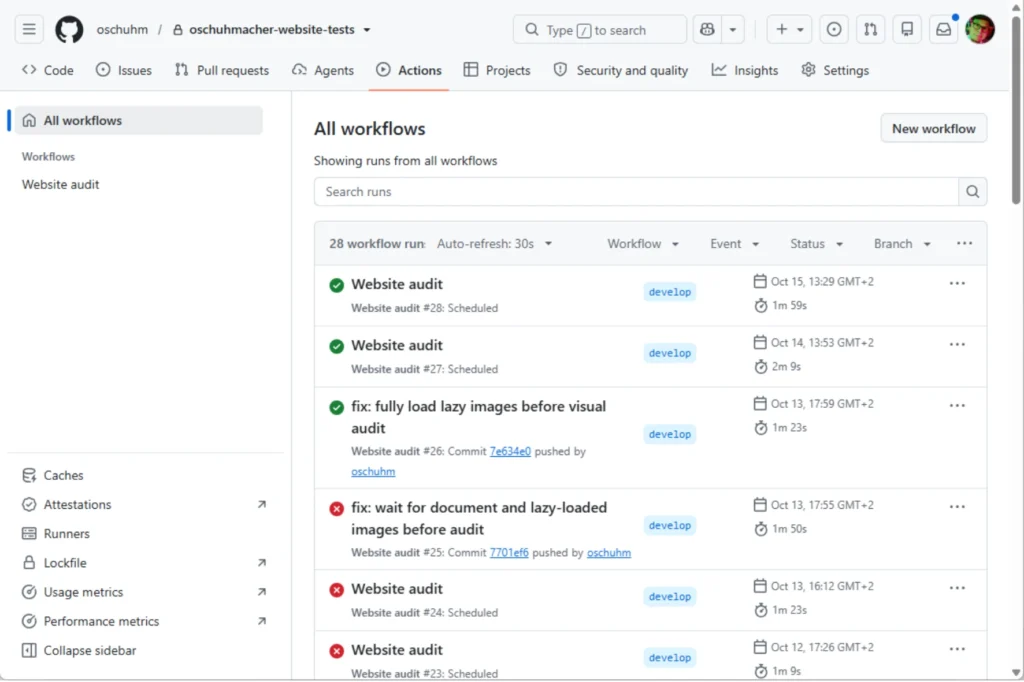
Task: Open Website audit run #27
Action: [x=397, y=345]
